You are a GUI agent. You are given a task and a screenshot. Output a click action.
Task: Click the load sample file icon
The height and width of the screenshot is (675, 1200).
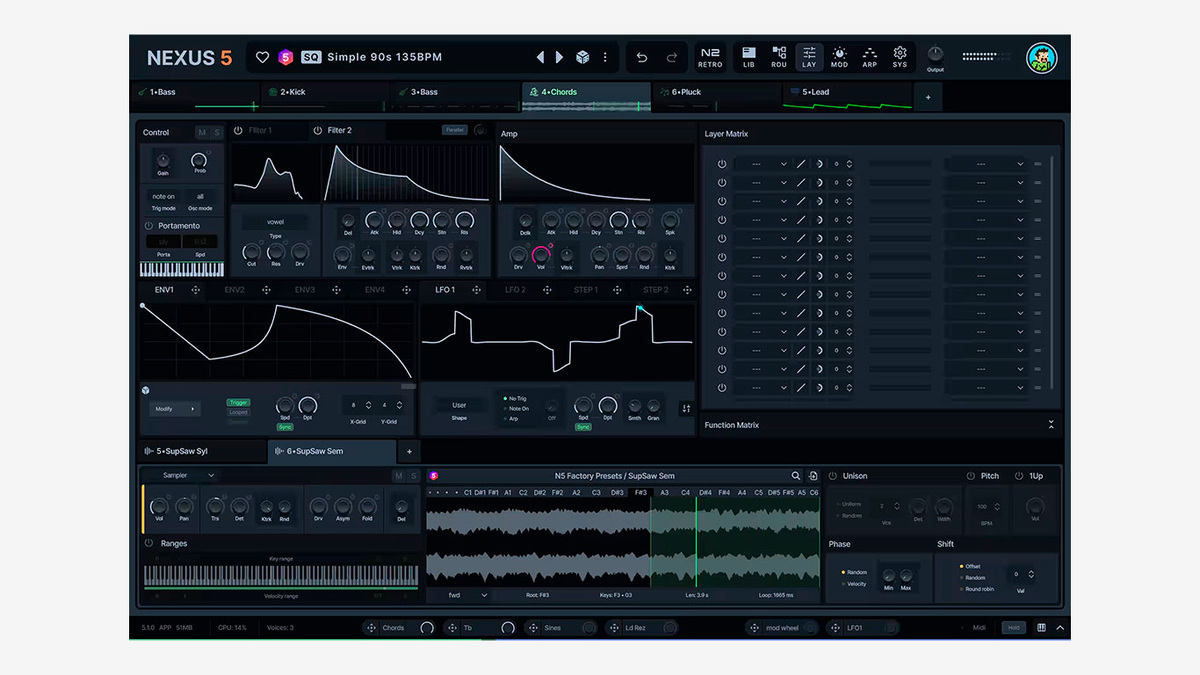point(813,476)
